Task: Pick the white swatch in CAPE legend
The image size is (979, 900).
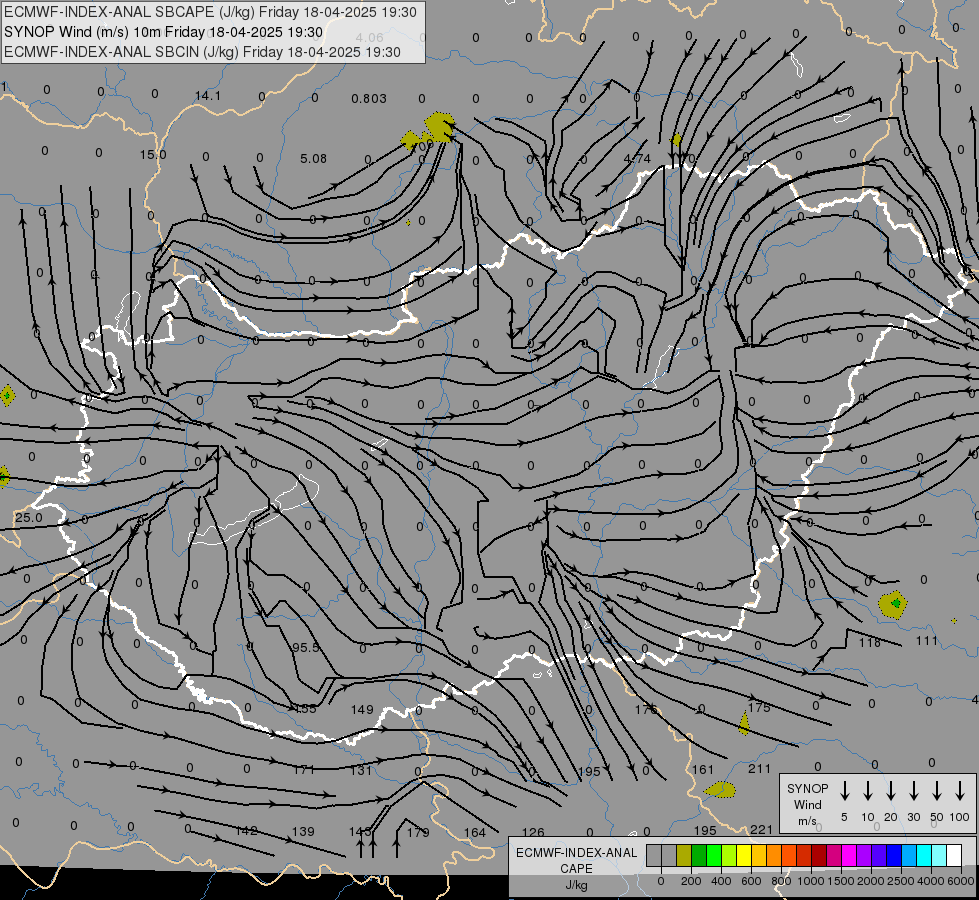Action: click(x=954, y=856)
